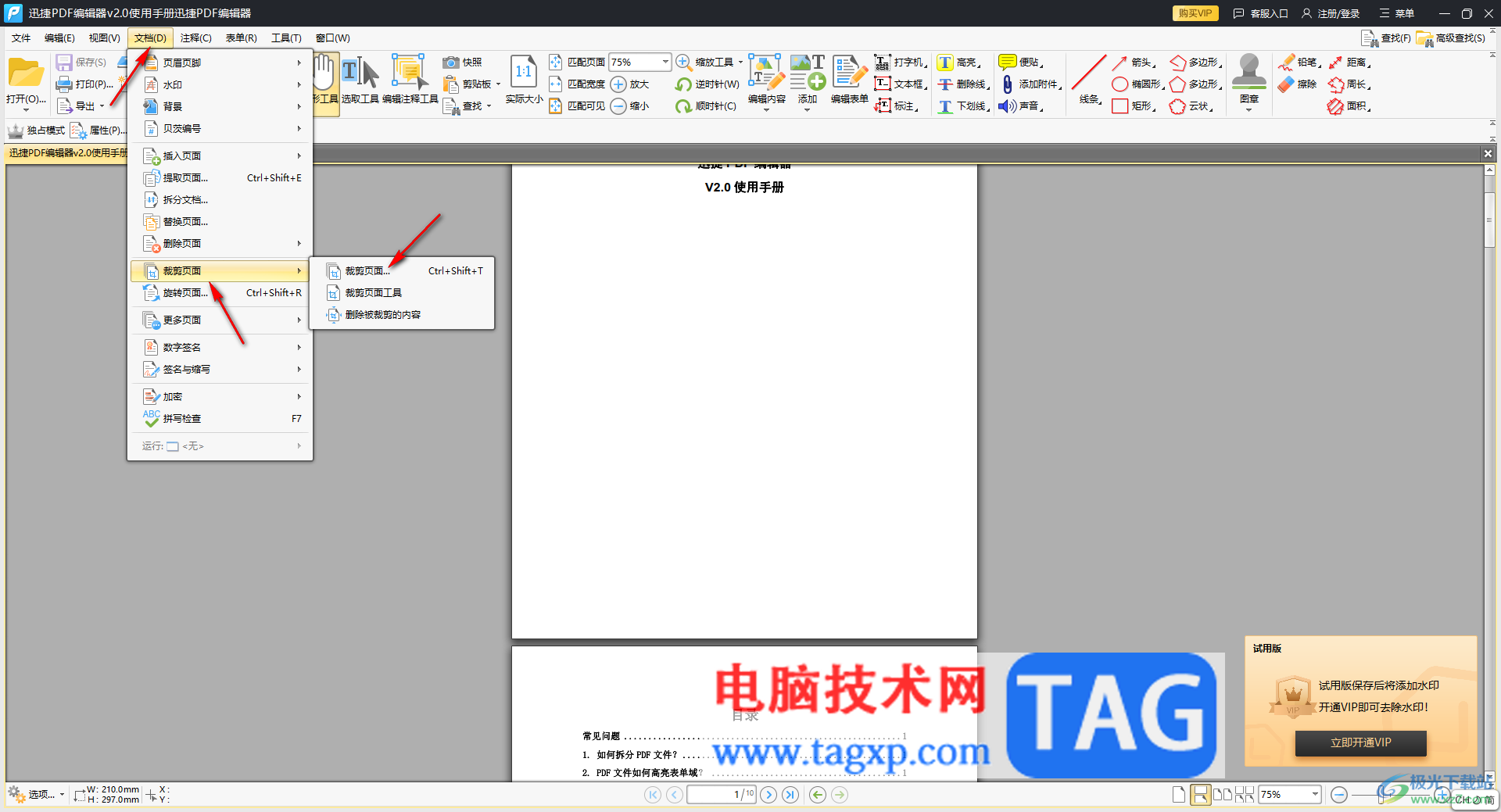Switch to two-page continuous layout in status bar
Viewport: 1501px width, 812px height.
[1245, 795]
